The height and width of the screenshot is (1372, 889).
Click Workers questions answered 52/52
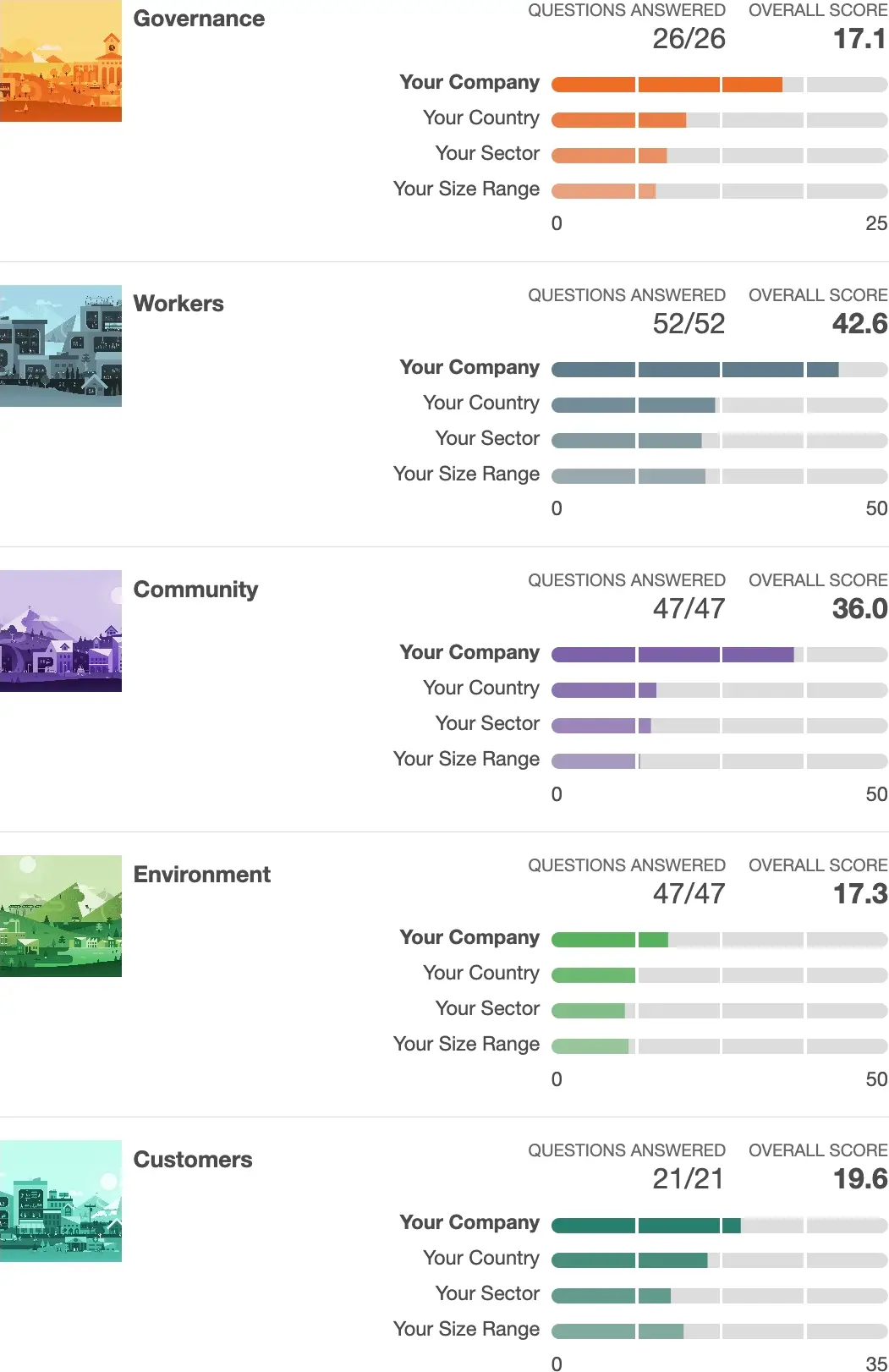point(689,324)
